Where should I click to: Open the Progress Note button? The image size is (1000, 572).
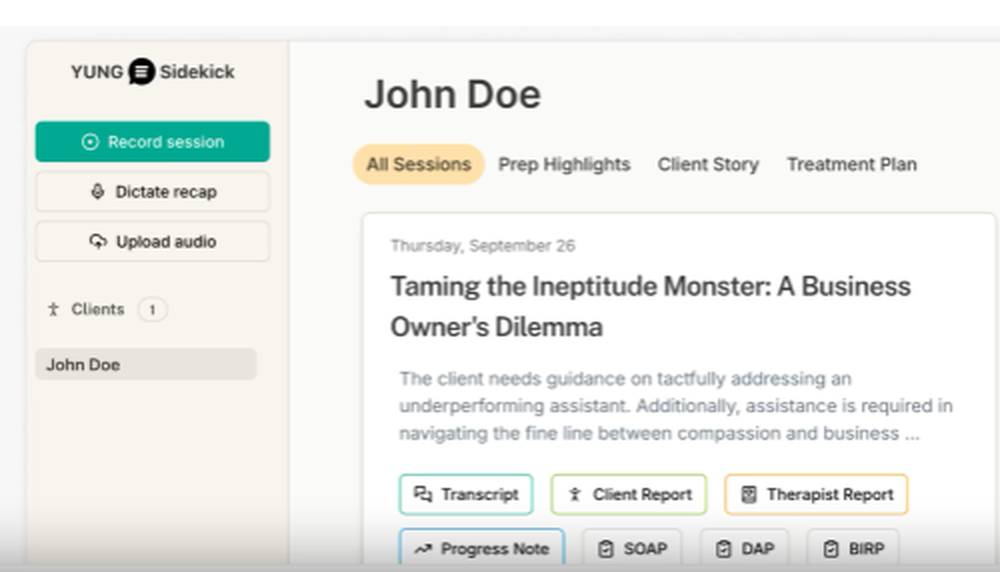[x=482, y=548]
